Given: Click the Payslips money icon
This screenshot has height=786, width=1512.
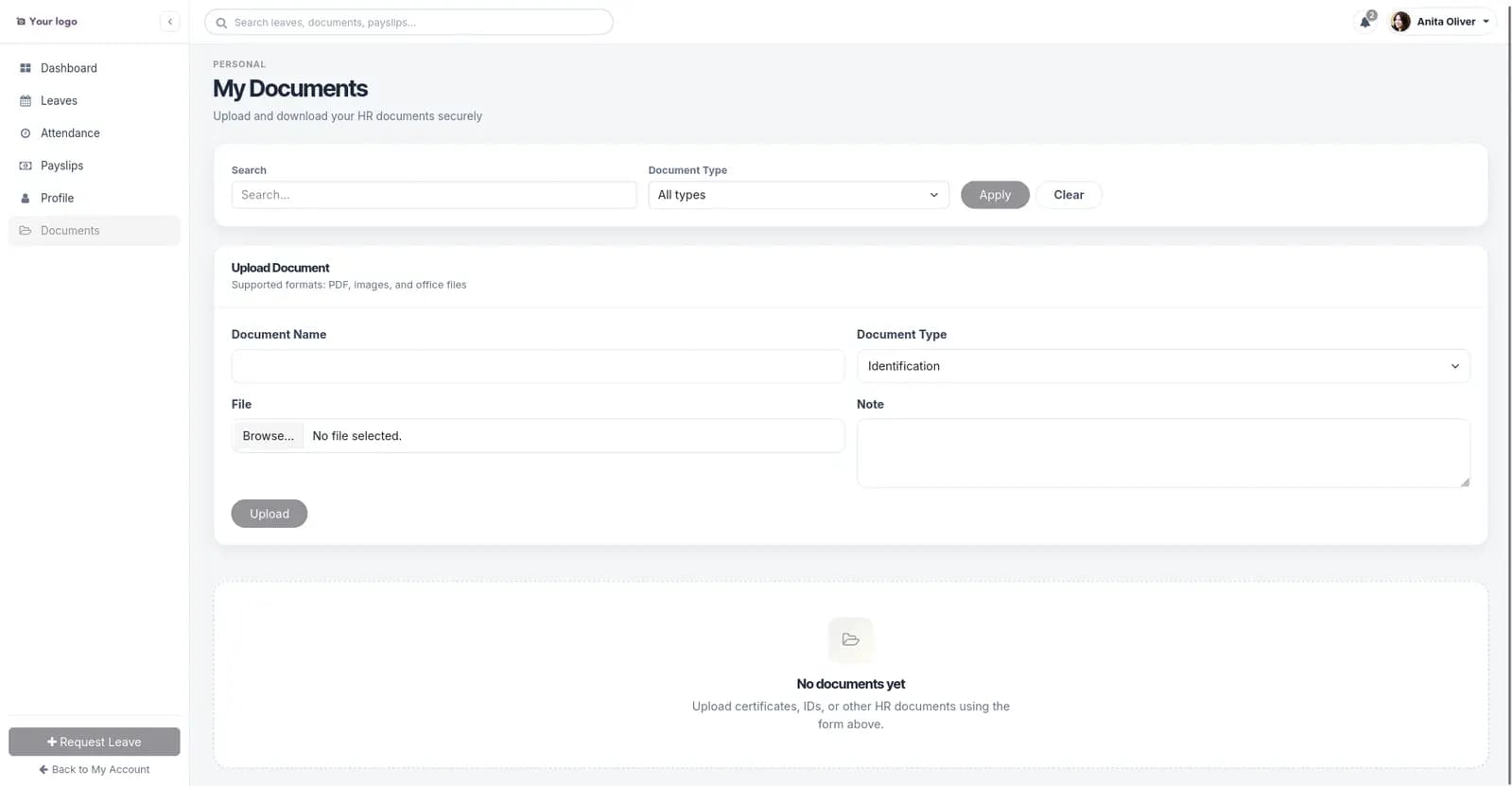Looking at the screenshot, I should [x=26, y=166].
